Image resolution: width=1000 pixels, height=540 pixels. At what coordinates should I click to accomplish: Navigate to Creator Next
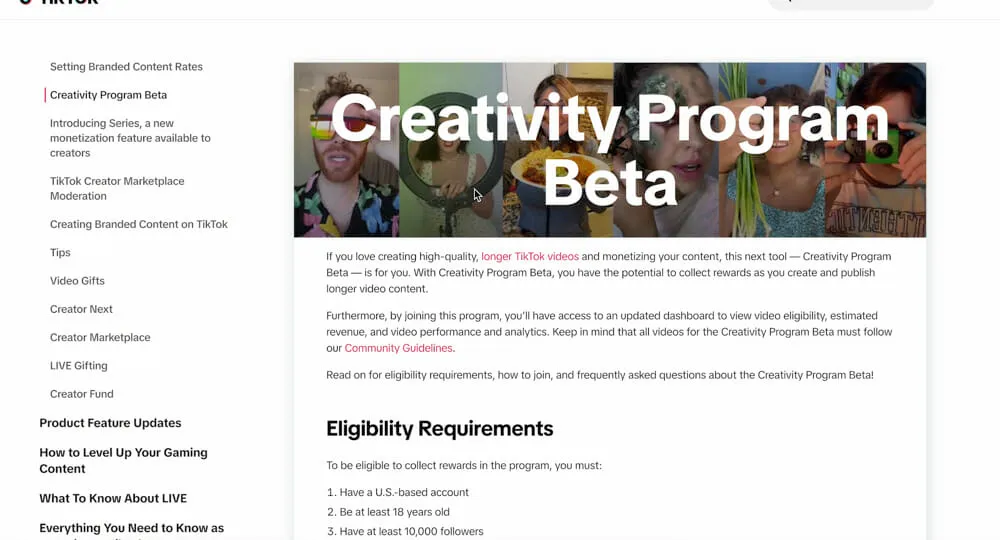(81, 309)
